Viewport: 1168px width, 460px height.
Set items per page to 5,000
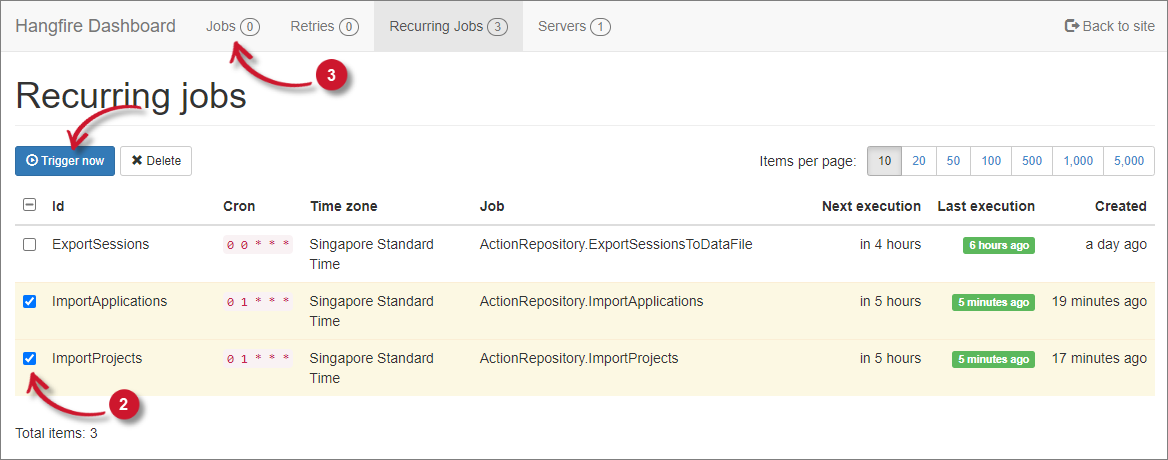coord(1129,161)
